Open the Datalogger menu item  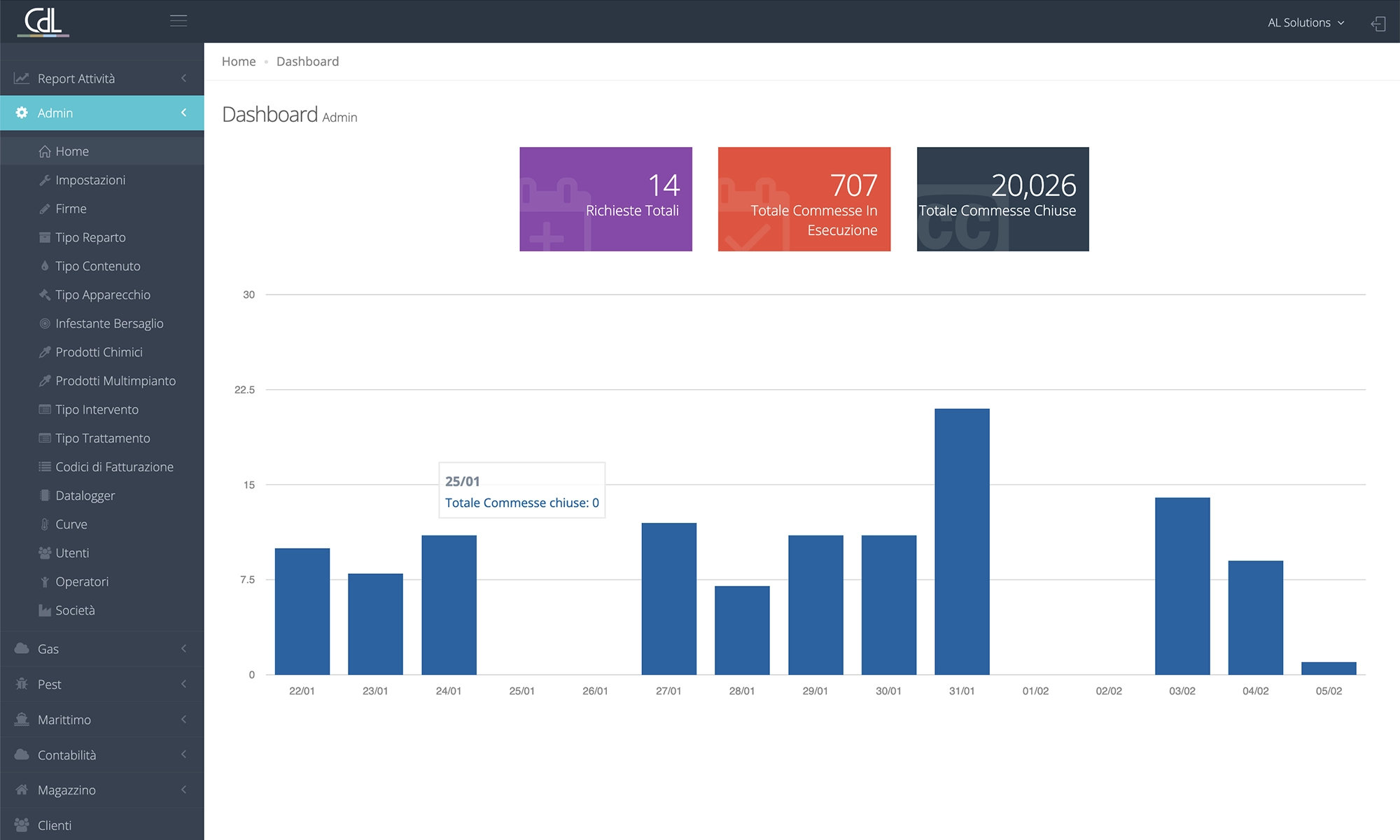101,496
